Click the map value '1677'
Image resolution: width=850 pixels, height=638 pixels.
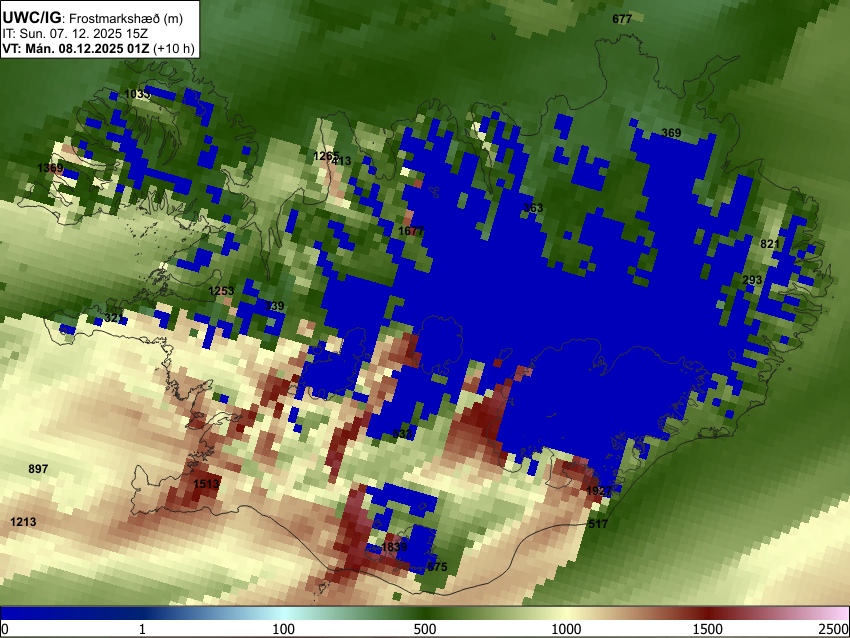411,231
